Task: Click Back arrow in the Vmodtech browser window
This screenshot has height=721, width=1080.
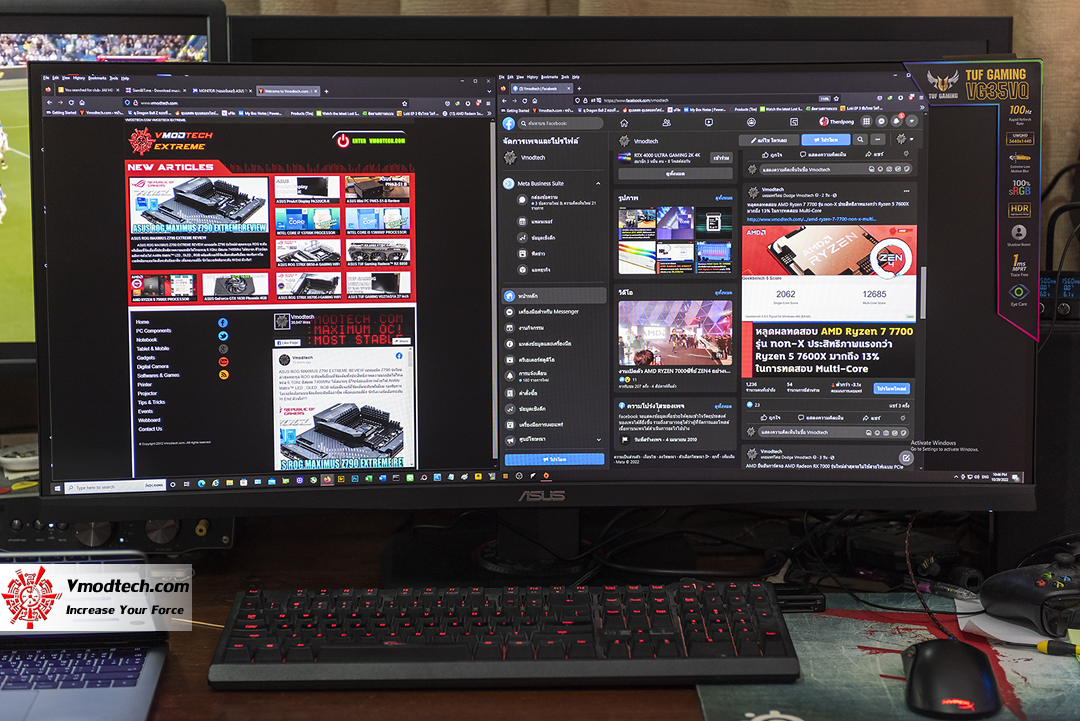Action: [x=50, y=103]
